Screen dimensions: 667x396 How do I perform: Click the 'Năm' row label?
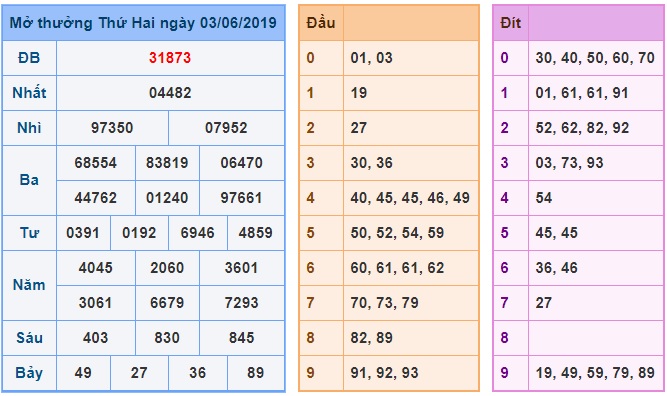pyautogui.click(x=29, y=285)
